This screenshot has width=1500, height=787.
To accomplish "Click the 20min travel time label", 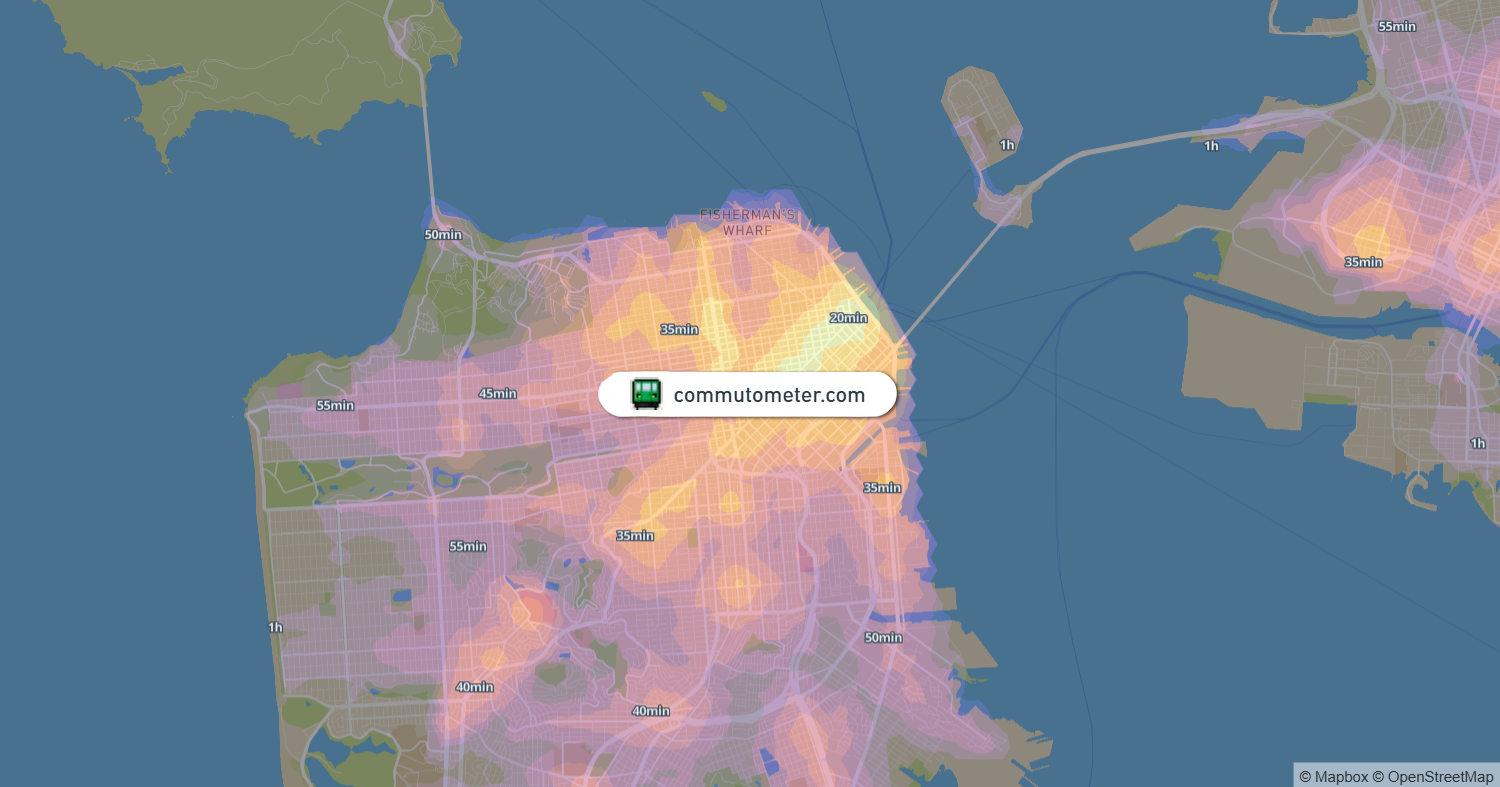I will pyautogui.click(x=848, y=318).
